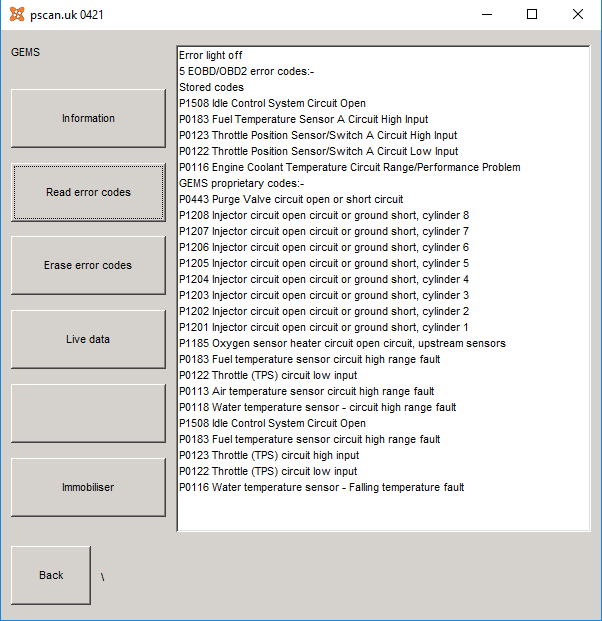Click P1208 Injector circuit cylinder 8 line
Image resolution: width=602 pixels, height=621 pixels.
tap(324, 215)
